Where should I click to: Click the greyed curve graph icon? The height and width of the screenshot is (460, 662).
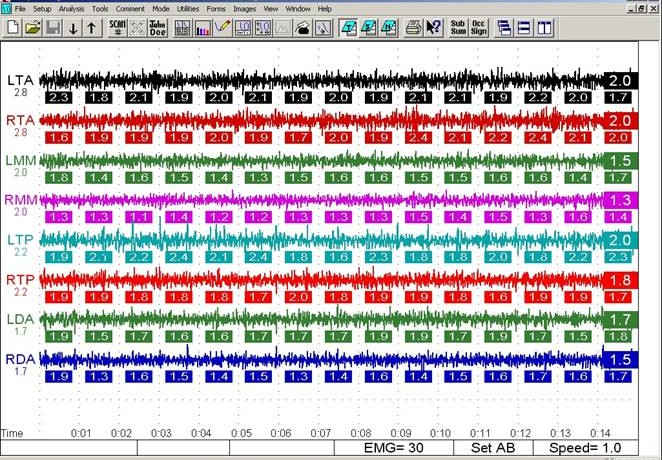point(283,28)
